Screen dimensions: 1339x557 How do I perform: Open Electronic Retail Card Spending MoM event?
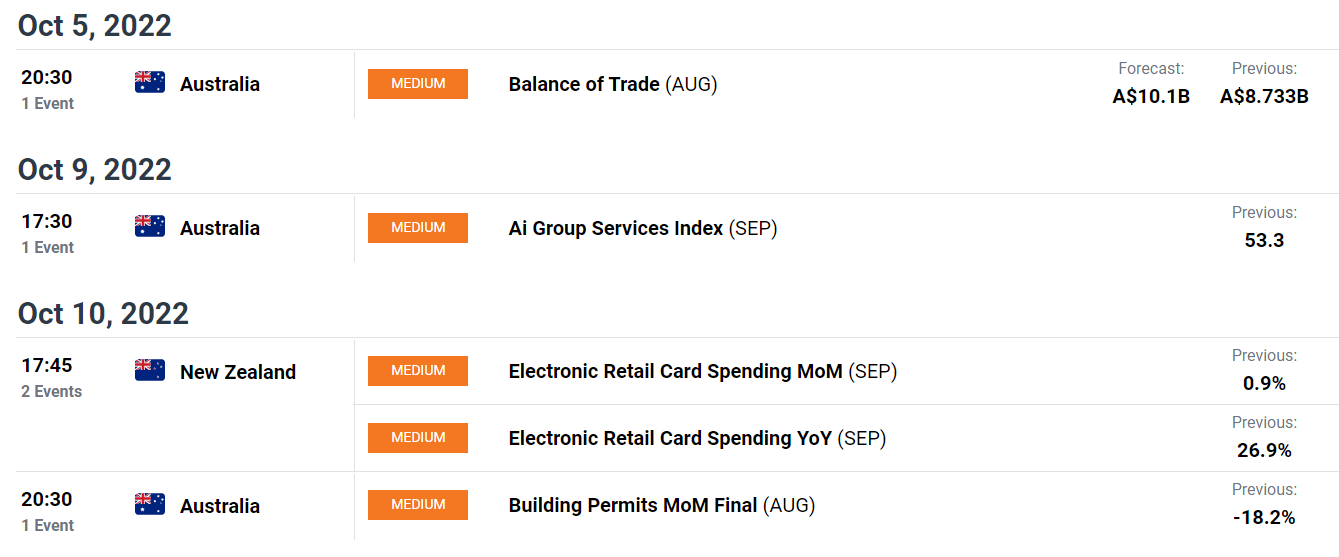[703, 371]
